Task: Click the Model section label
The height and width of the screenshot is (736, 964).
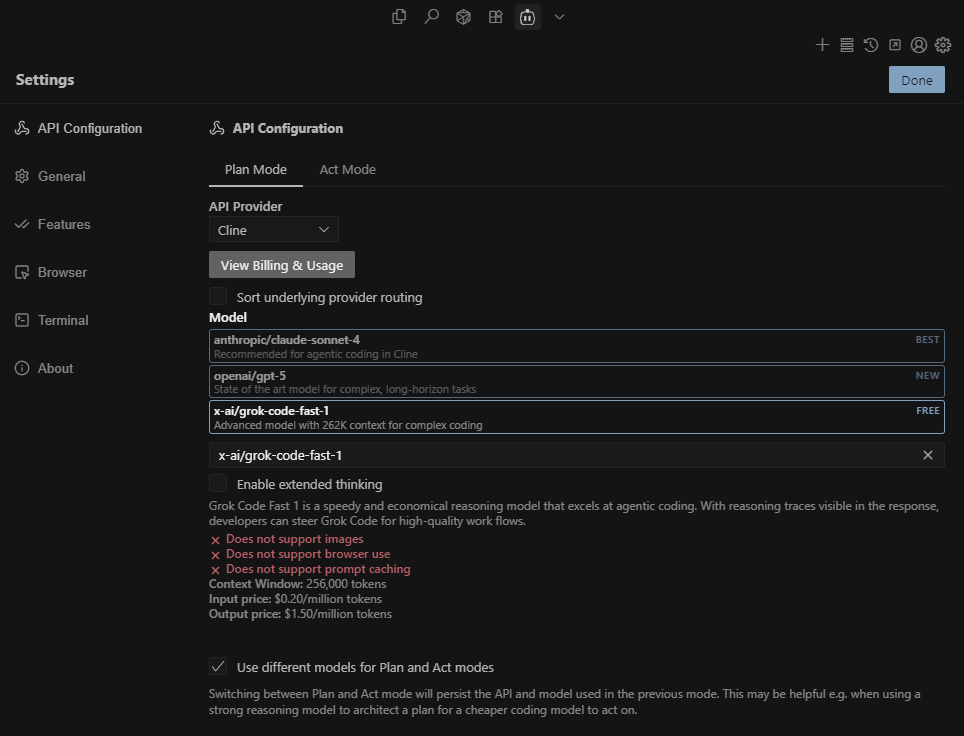Action: coord(227,317)
